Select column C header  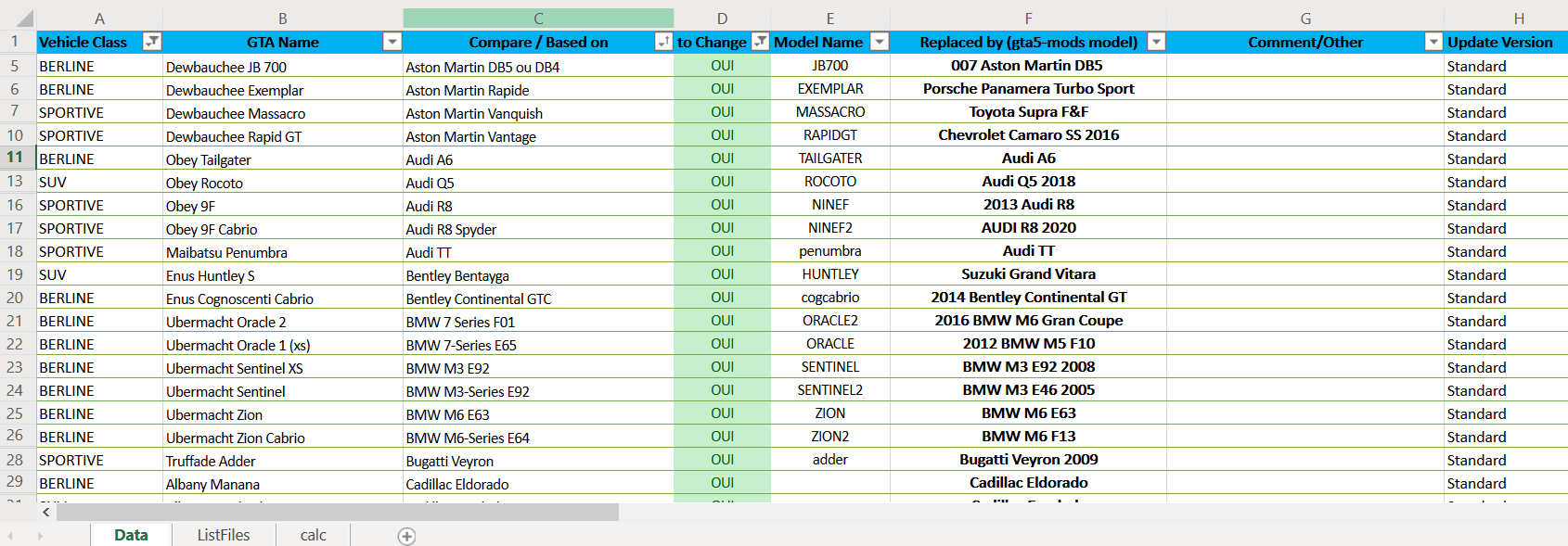538,19
